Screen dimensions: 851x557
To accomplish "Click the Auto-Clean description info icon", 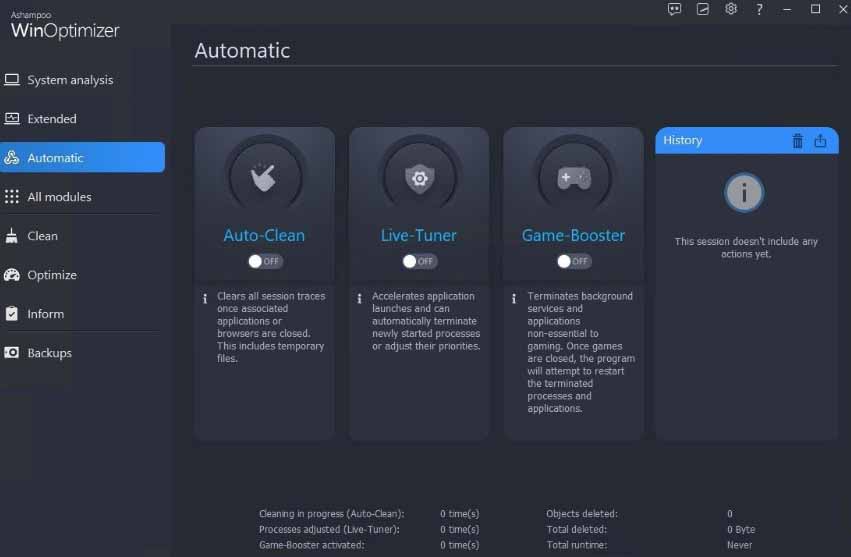I will click(205, 299).
